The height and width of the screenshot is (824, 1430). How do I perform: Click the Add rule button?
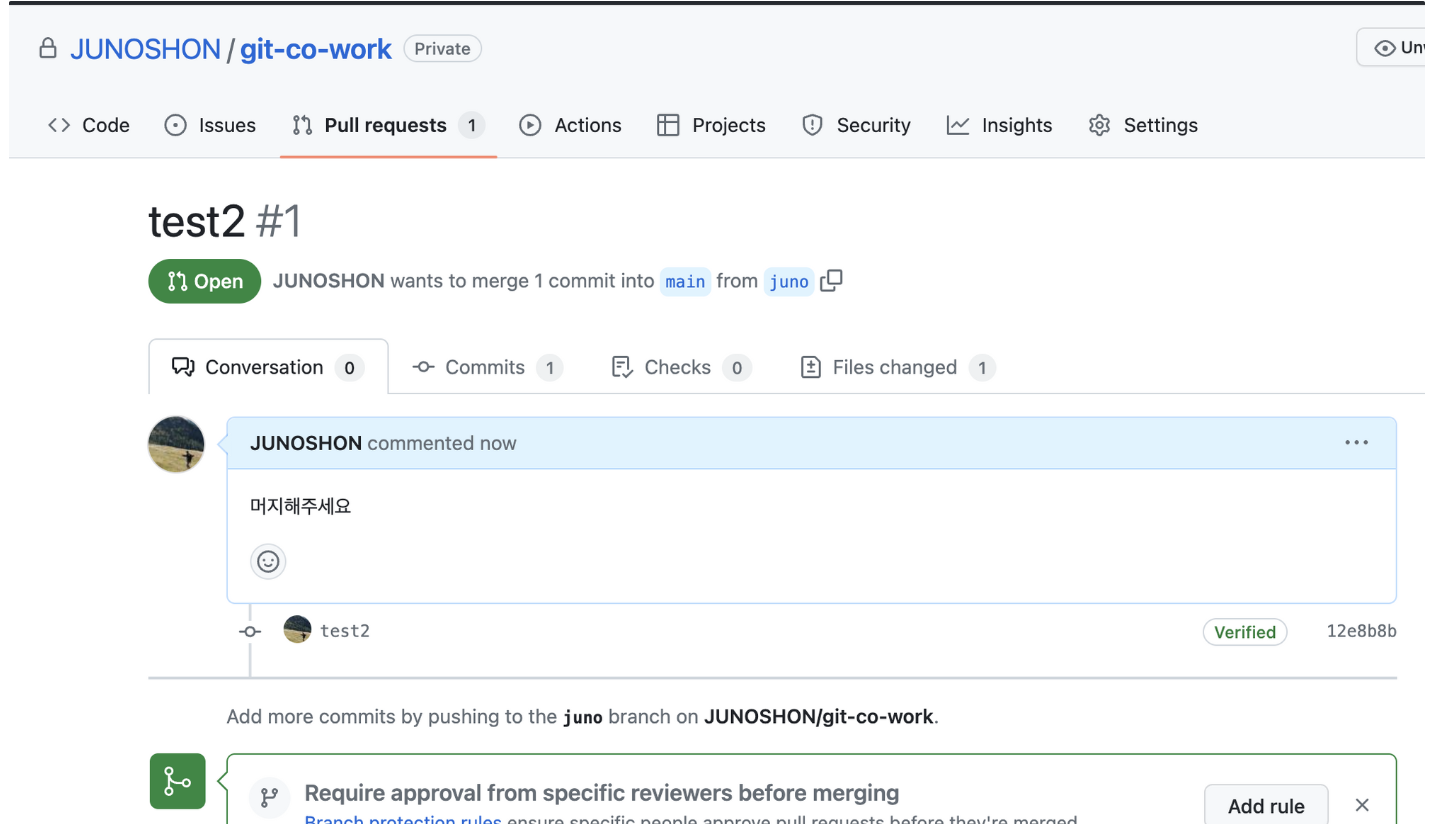click(1266, 806)
